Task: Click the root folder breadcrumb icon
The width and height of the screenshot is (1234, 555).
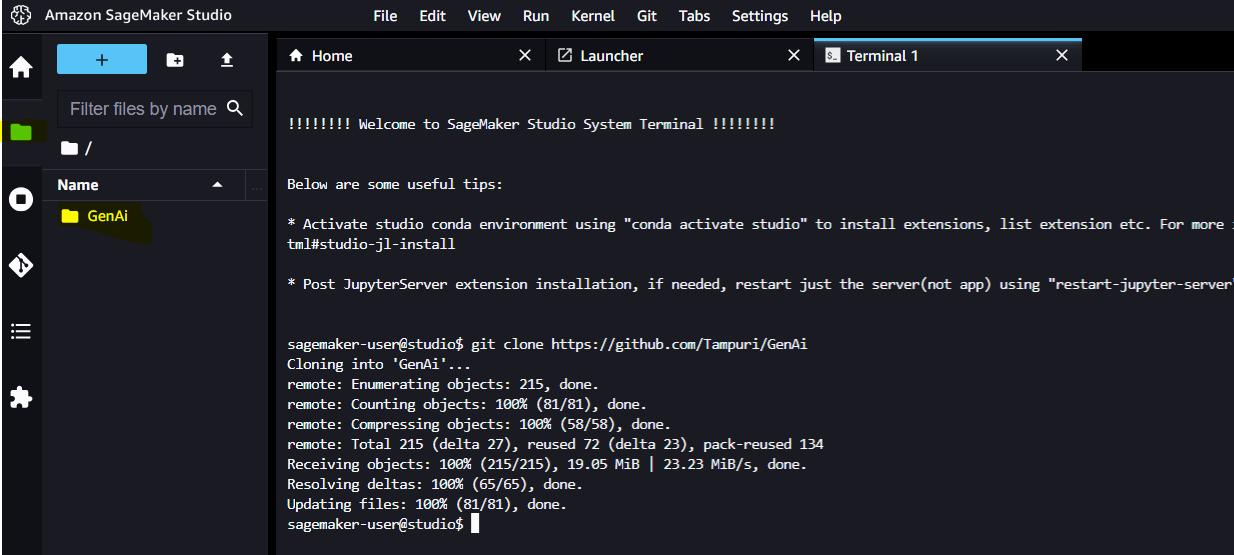Action: tap(69, 148)
